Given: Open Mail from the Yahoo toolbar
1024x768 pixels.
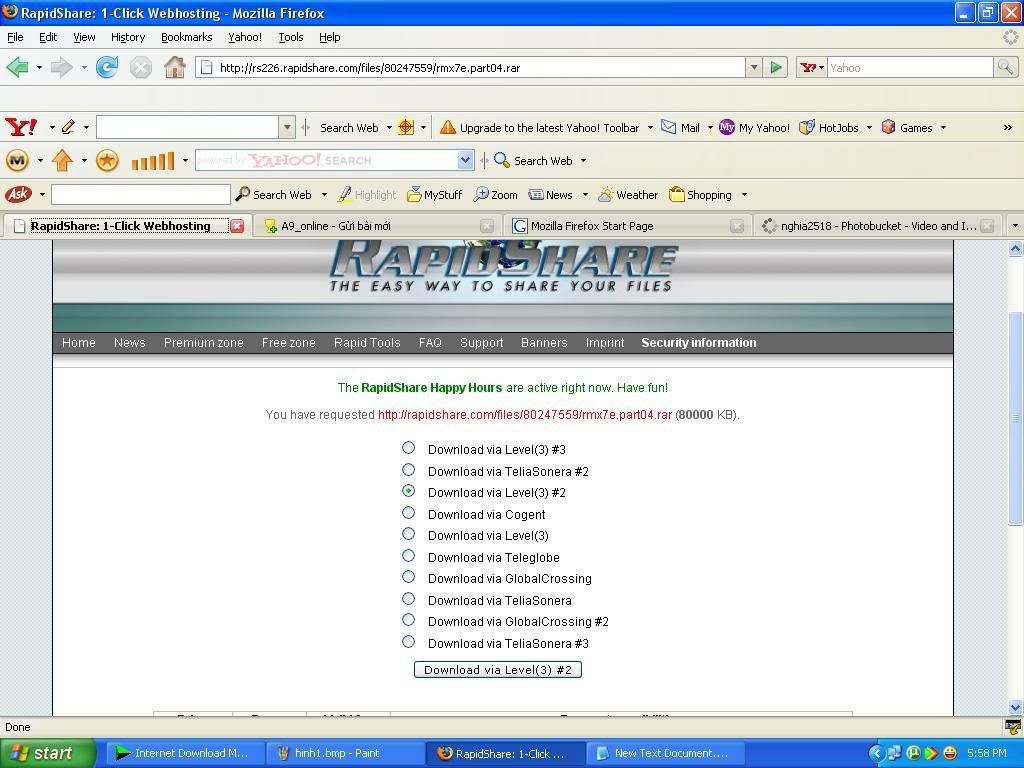Looking at the screenshot, I should click(x=680, y=127).
